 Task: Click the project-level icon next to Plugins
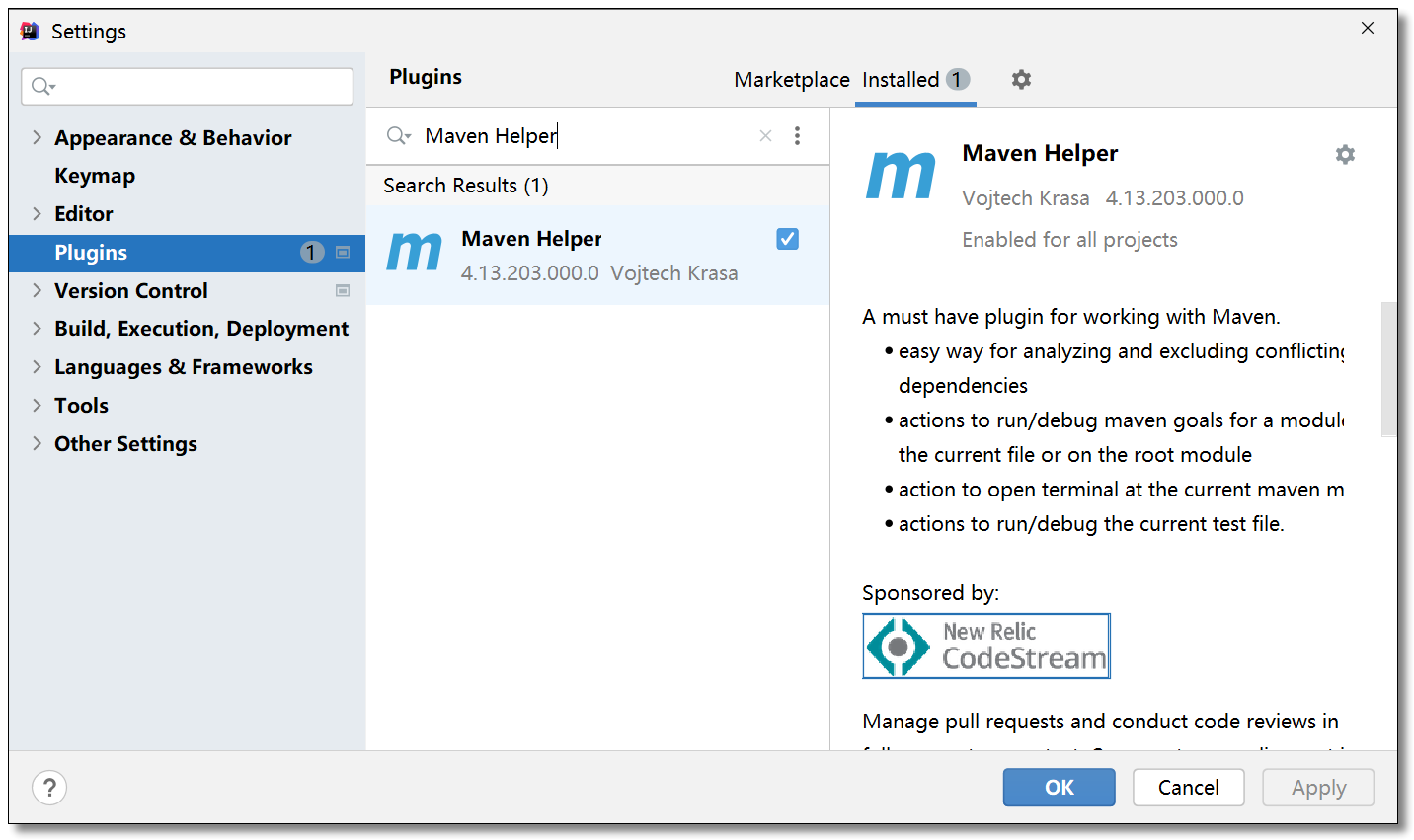tap(343, 253)
